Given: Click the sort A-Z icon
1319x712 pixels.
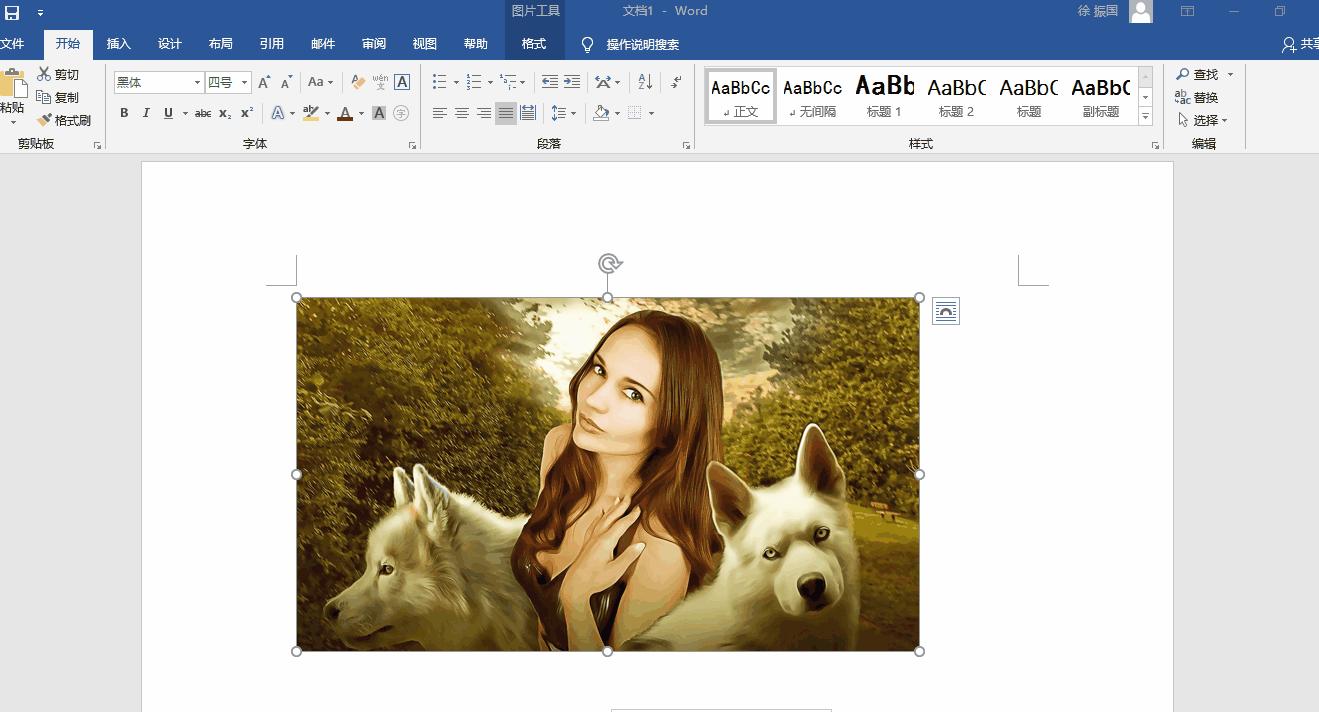Looking at the screenshot, I should click(645, 82).
